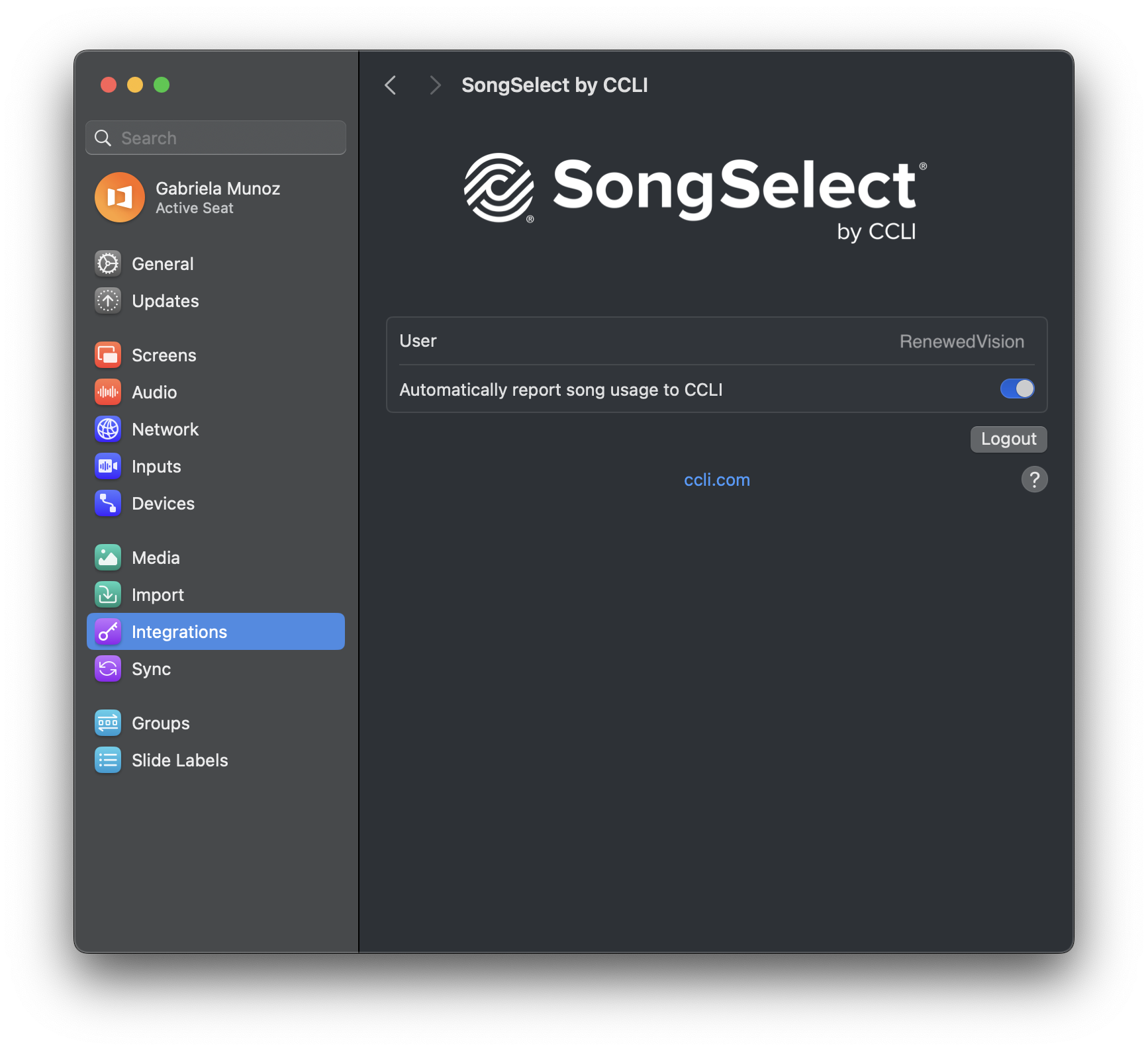Open the Network globe icon
Screen dimensions: 1148x1051
click(108, 429)
